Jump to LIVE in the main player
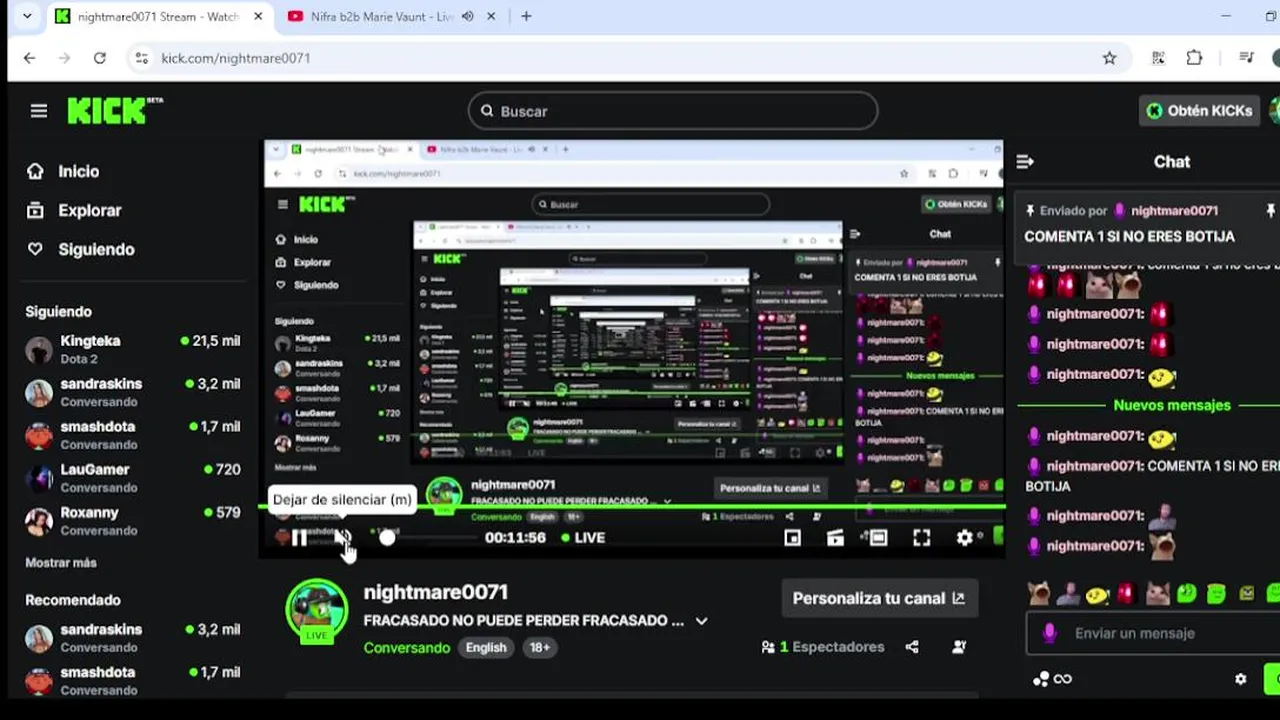The width and height of the screenshot is (1280, 720). [583, 538]
